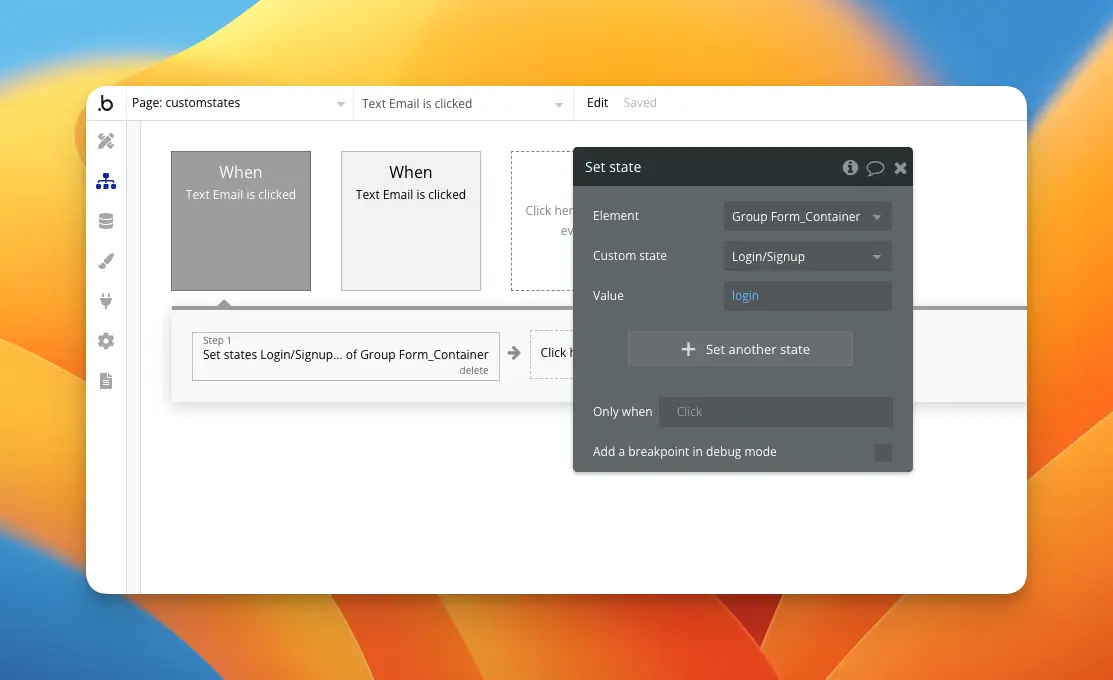This screenshot has height=680, width=1113.
Task: Enable Add a breakpoint in debug mode
Action: [x=882, y=452]
